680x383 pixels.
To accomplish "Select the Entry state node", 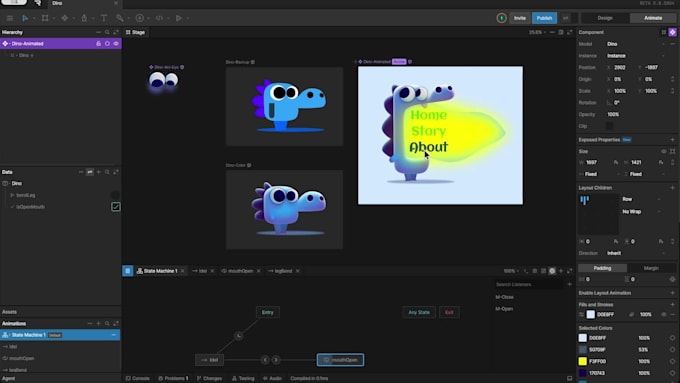I will point(268,312).
